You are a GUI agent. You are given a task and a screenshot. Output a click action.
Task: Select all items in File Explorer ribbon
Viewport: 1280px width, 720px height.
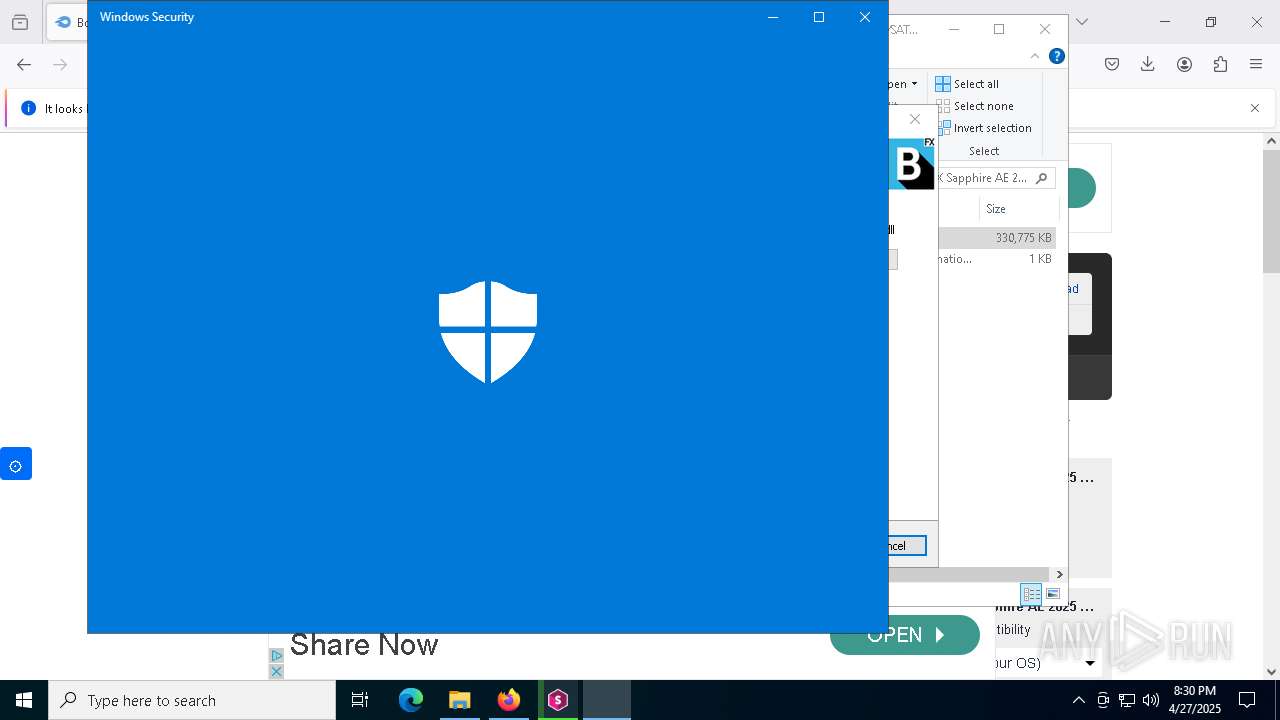point(967,84)
